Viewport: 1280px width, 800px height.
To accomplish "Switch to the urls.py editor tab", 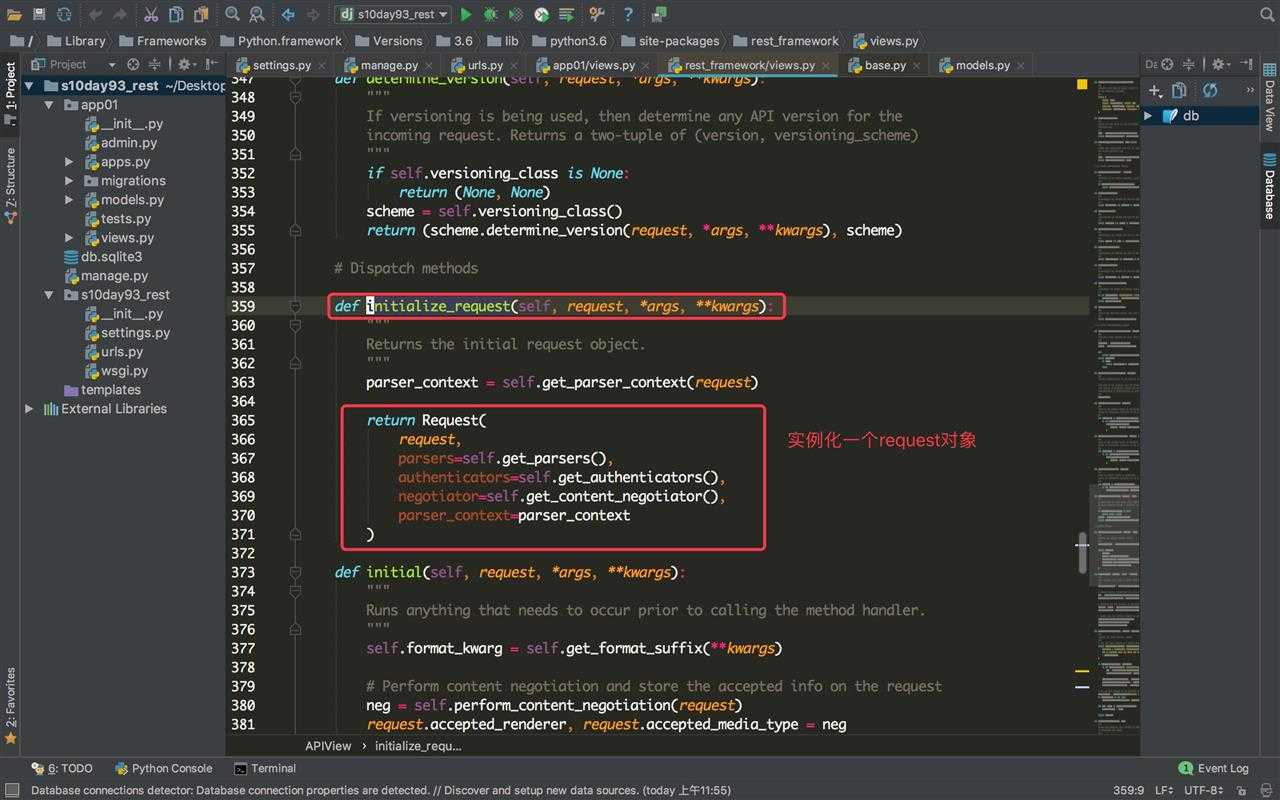I will click(485, 65).
